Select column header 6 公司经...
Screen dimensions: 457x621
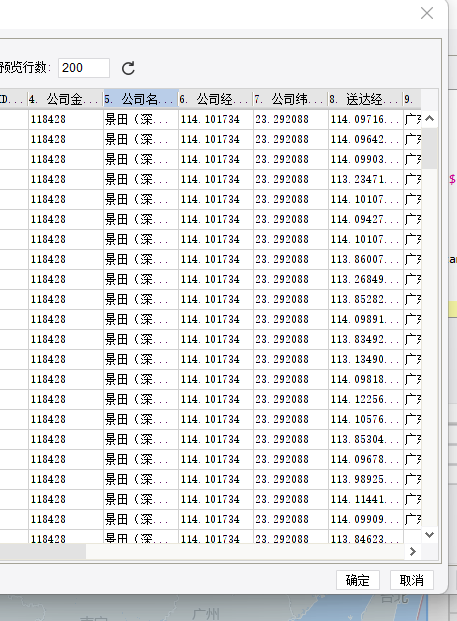point(216,99)
